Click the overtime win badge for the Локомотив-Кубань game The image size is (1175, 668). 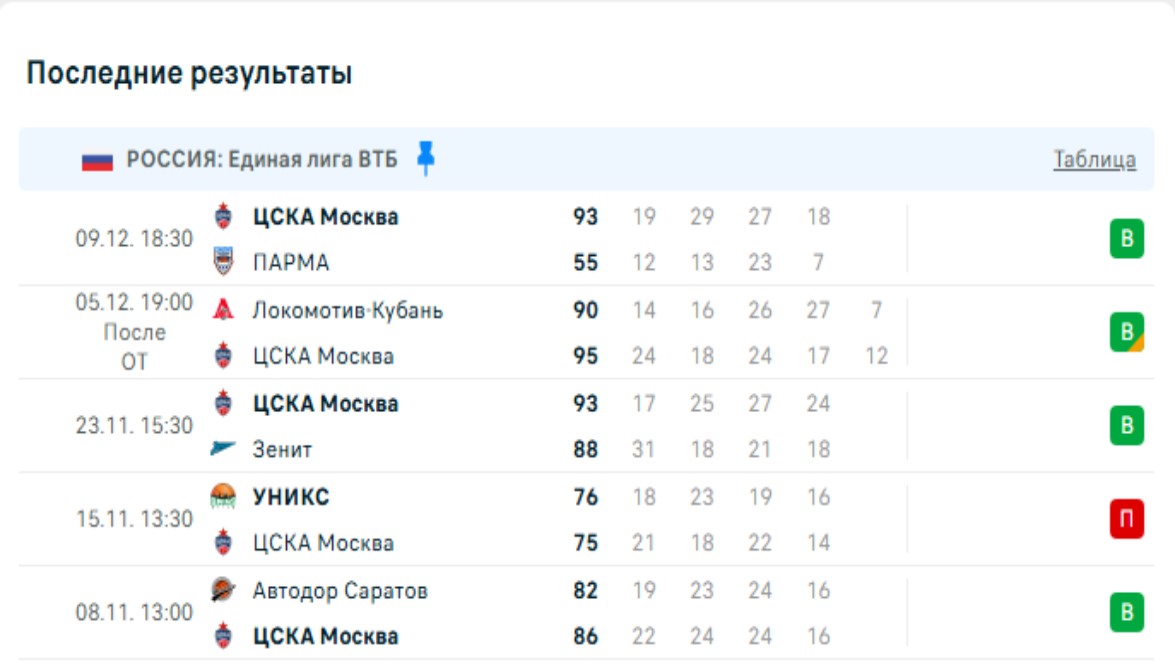(1126, 332)
